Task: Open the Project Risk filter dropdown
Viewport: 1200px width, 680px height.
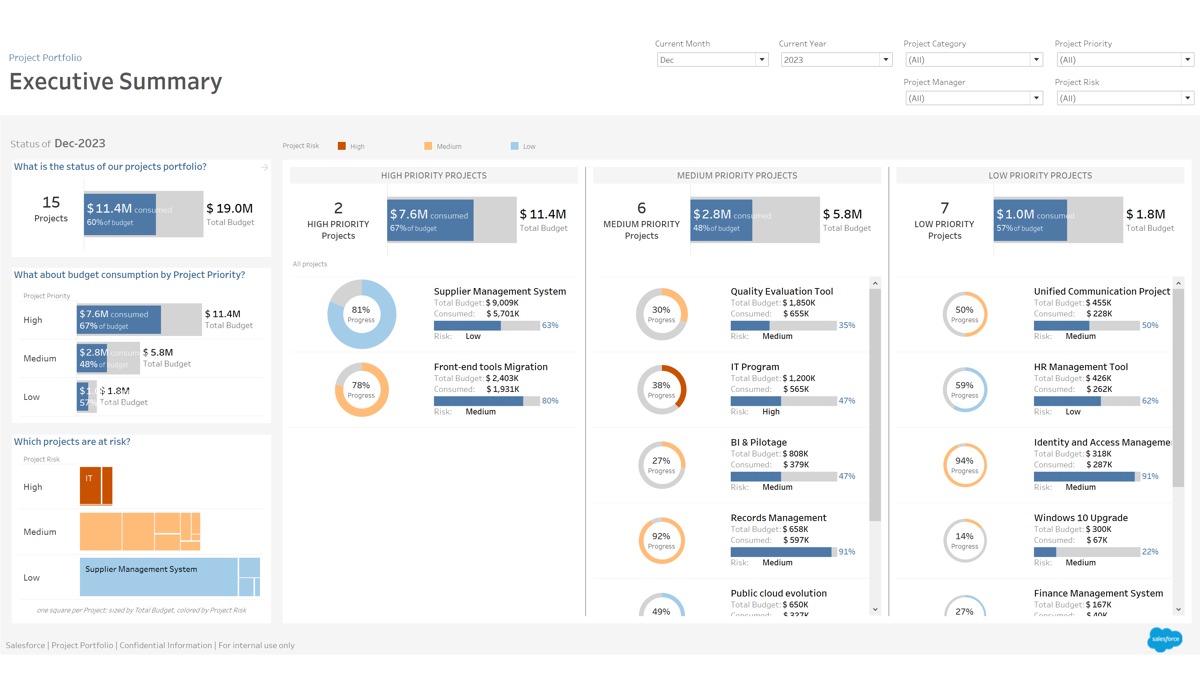Action: coord(1124,98)
